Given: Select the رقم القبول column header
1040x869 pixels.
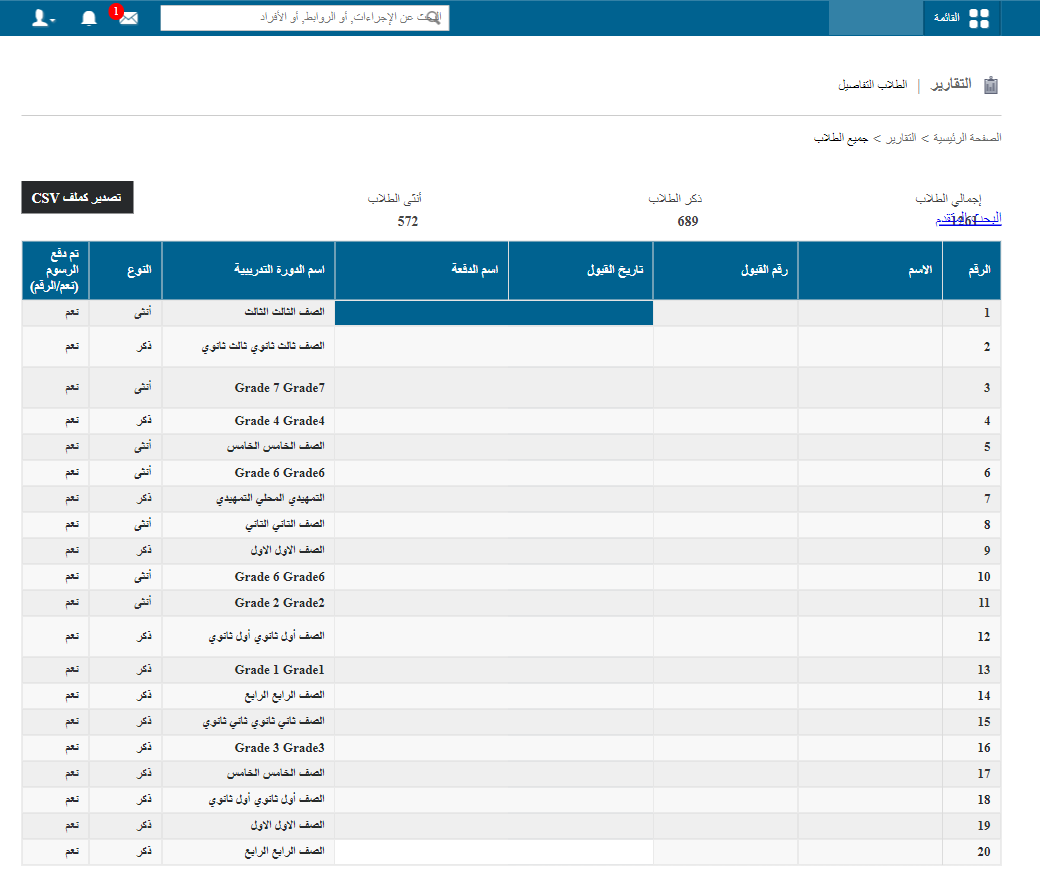Looking at the screenshot, I should (x=726, y=271).
